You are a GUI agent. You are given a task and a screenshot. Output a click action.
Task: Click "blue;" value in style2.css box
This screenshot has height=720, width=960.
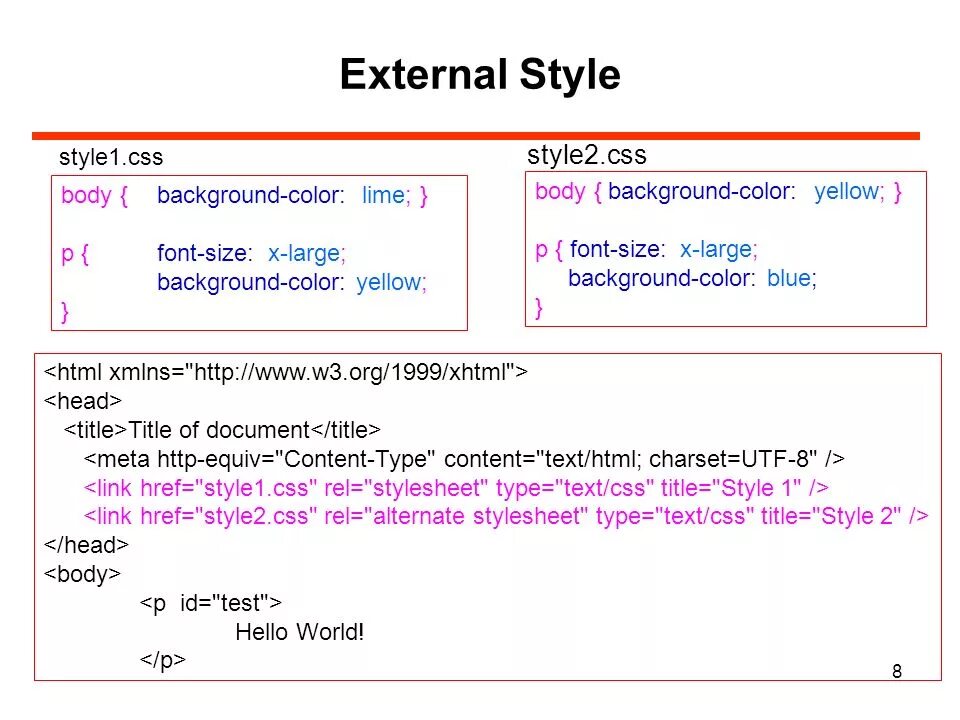pyautogui.click(x=792, y=278)
